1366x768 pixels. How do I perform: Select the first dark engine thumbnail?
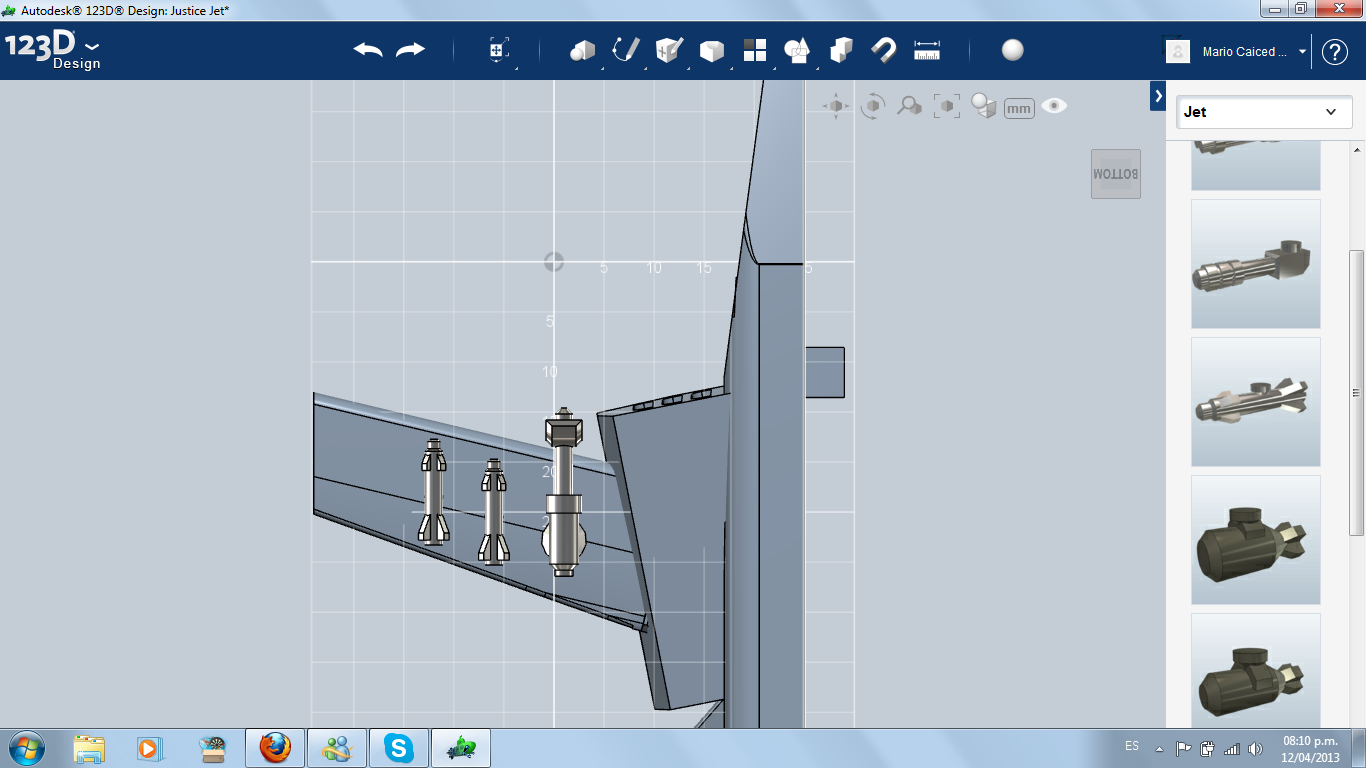pos(1256,540)
